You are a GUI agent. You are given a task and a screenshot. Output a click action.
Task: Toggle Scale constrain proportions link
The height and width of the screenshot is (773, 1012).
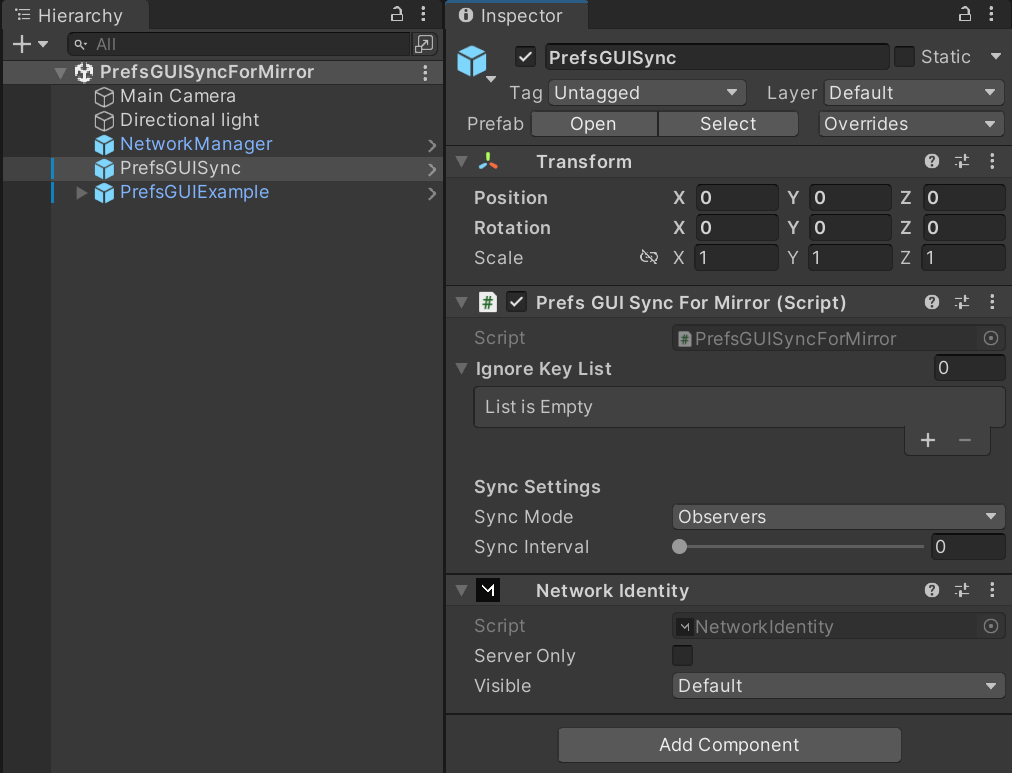pos(649,257)
